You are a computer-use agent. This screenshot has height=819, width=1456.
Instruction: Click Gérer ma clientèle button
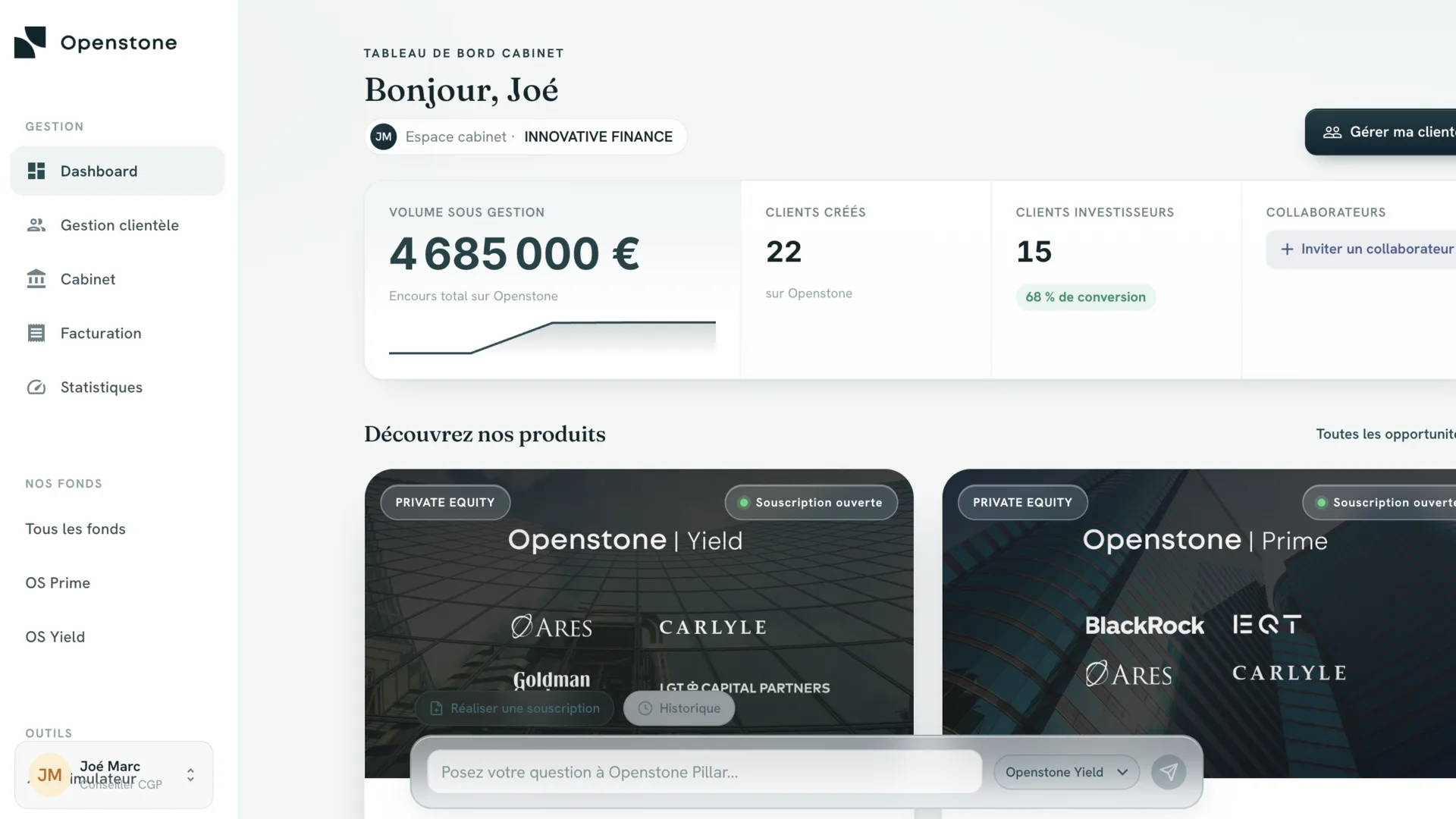pos(1380,132)
